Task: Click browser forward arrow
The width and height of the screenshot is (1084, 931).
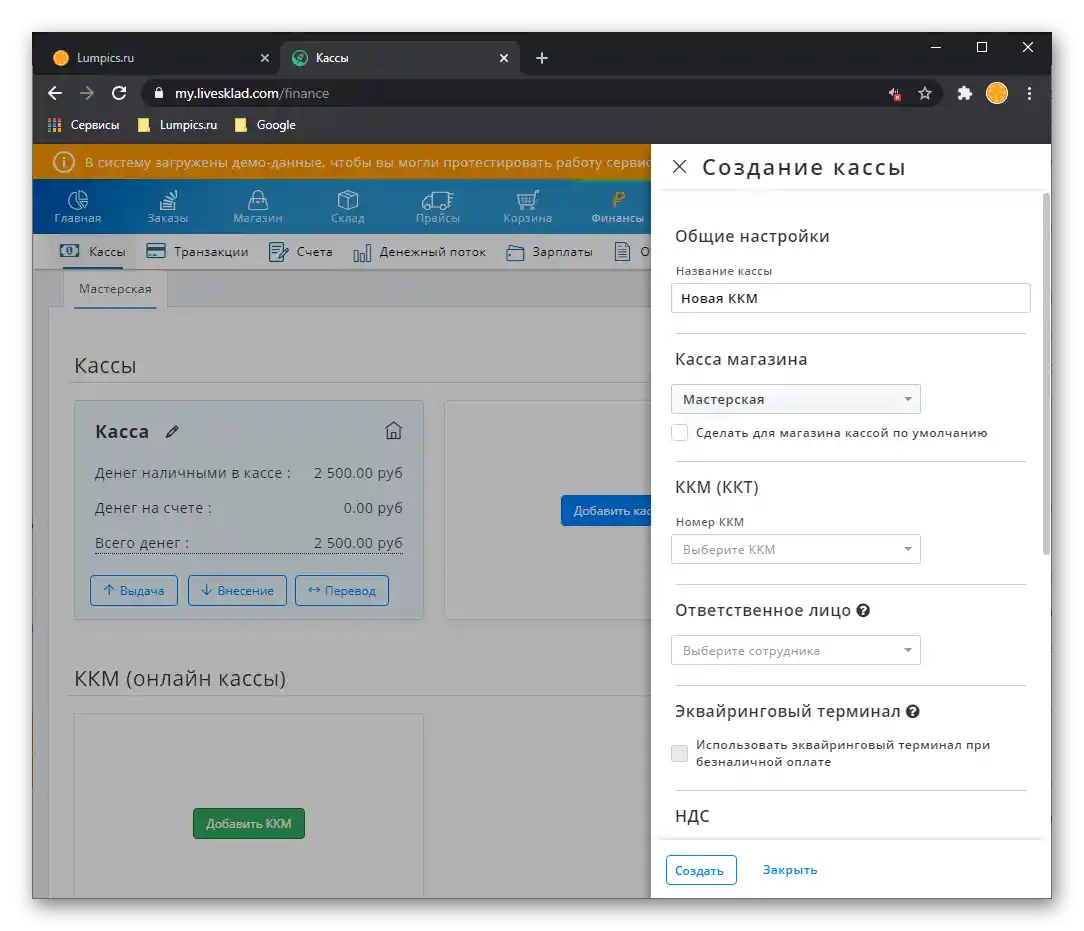Action: tap(86, 93)
